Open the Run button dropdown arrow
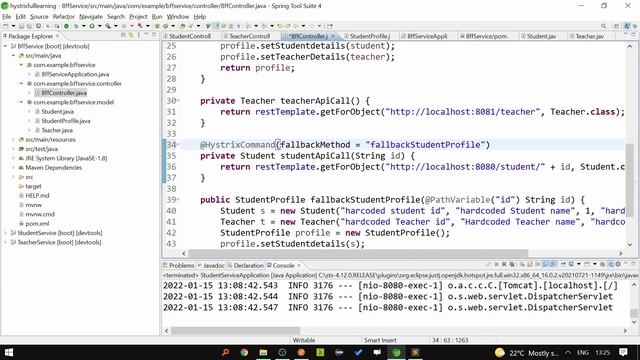640x360 pixels. pos(100,26)
